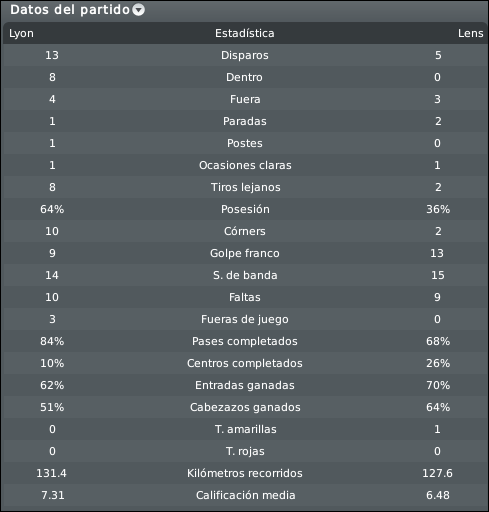Select the Córners statistic row
Viewport: 489px width, 512px height.
[x=245, y=231]
